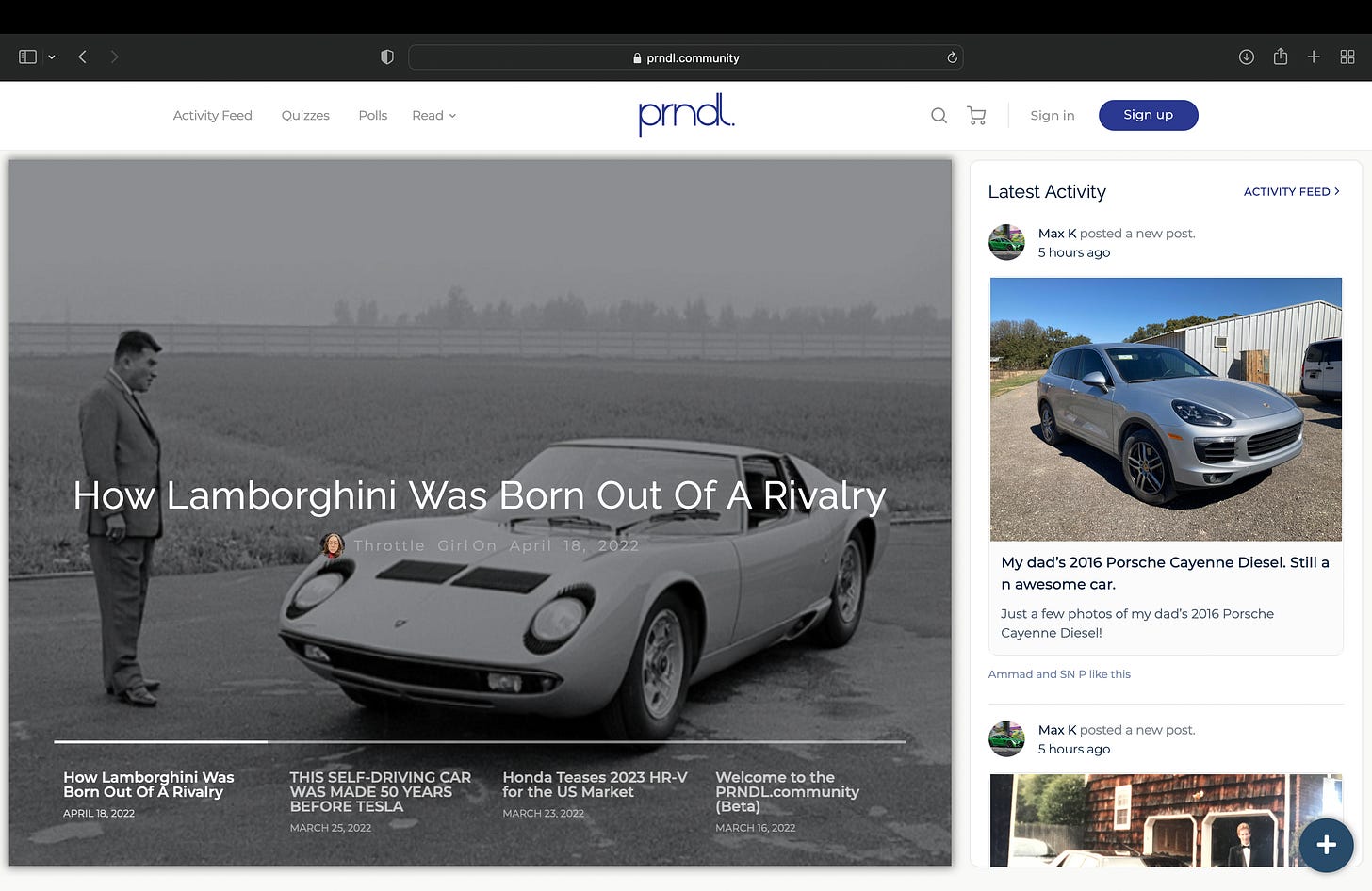Open the Porsche Cayenne Diesel post title
This screenshot has width=1372, height=891.
1166,574
